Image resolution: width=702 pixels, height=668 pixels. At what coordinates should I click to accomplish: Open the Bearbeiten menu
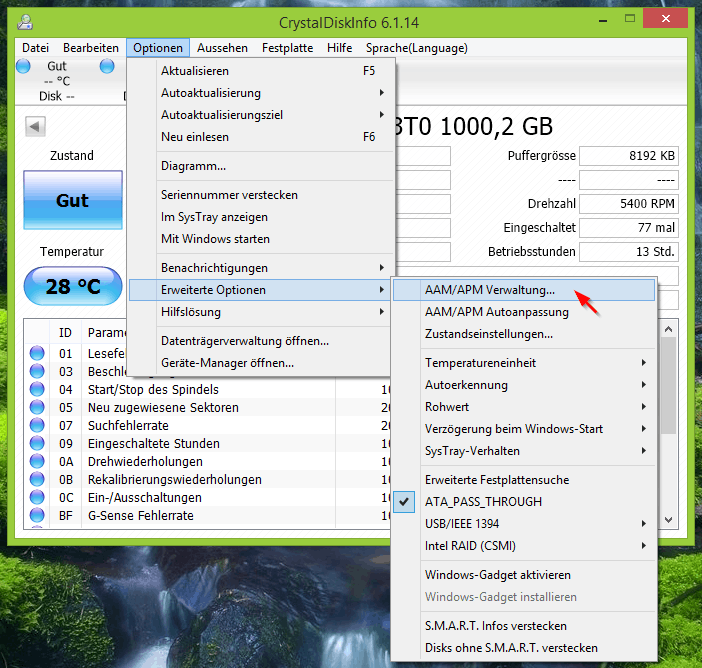click(91, 48)
